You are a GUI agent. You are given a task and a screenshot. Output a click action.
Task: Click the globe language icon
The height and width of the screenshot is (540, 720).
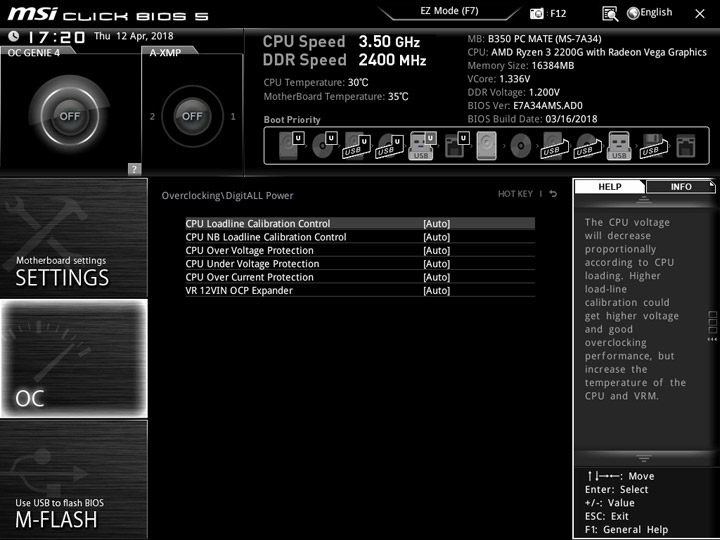tap(633, 13)
